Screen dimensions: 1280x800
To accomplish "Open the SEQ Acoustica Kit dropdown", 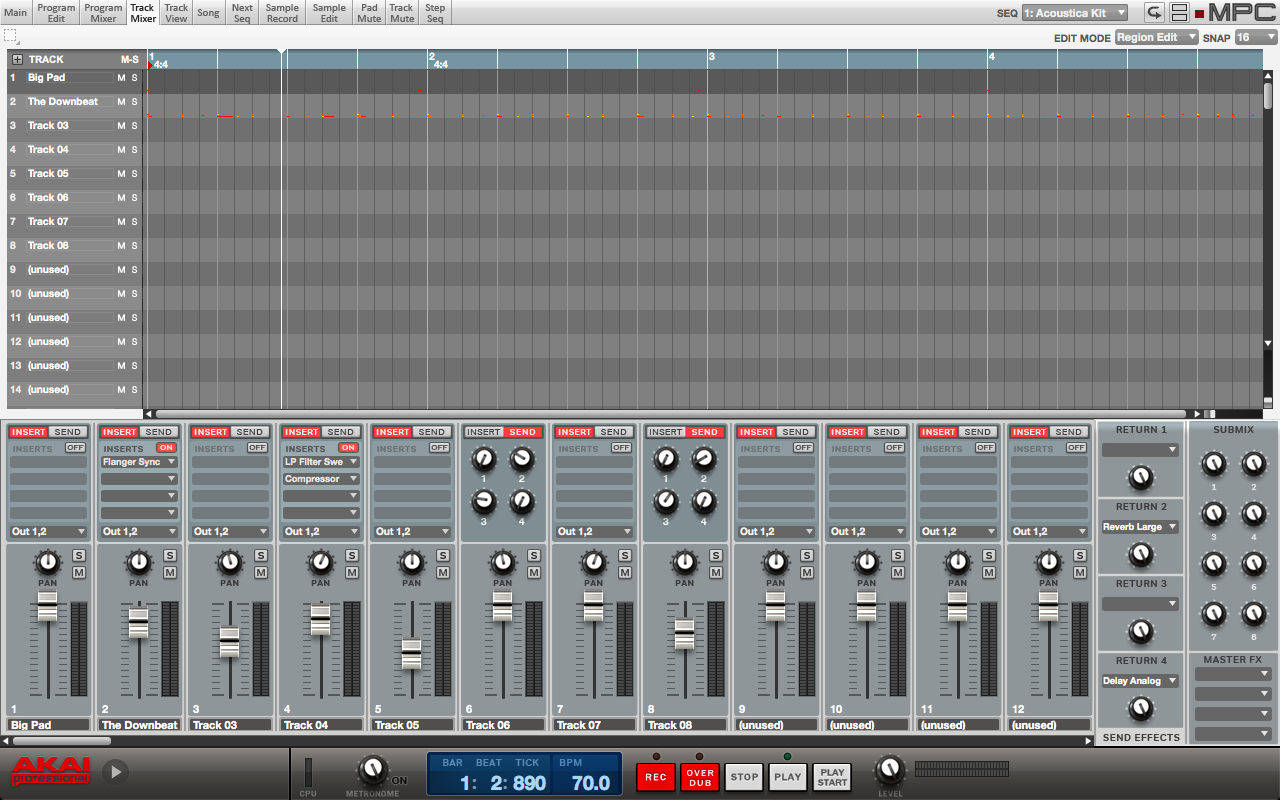I will 1074,13.
